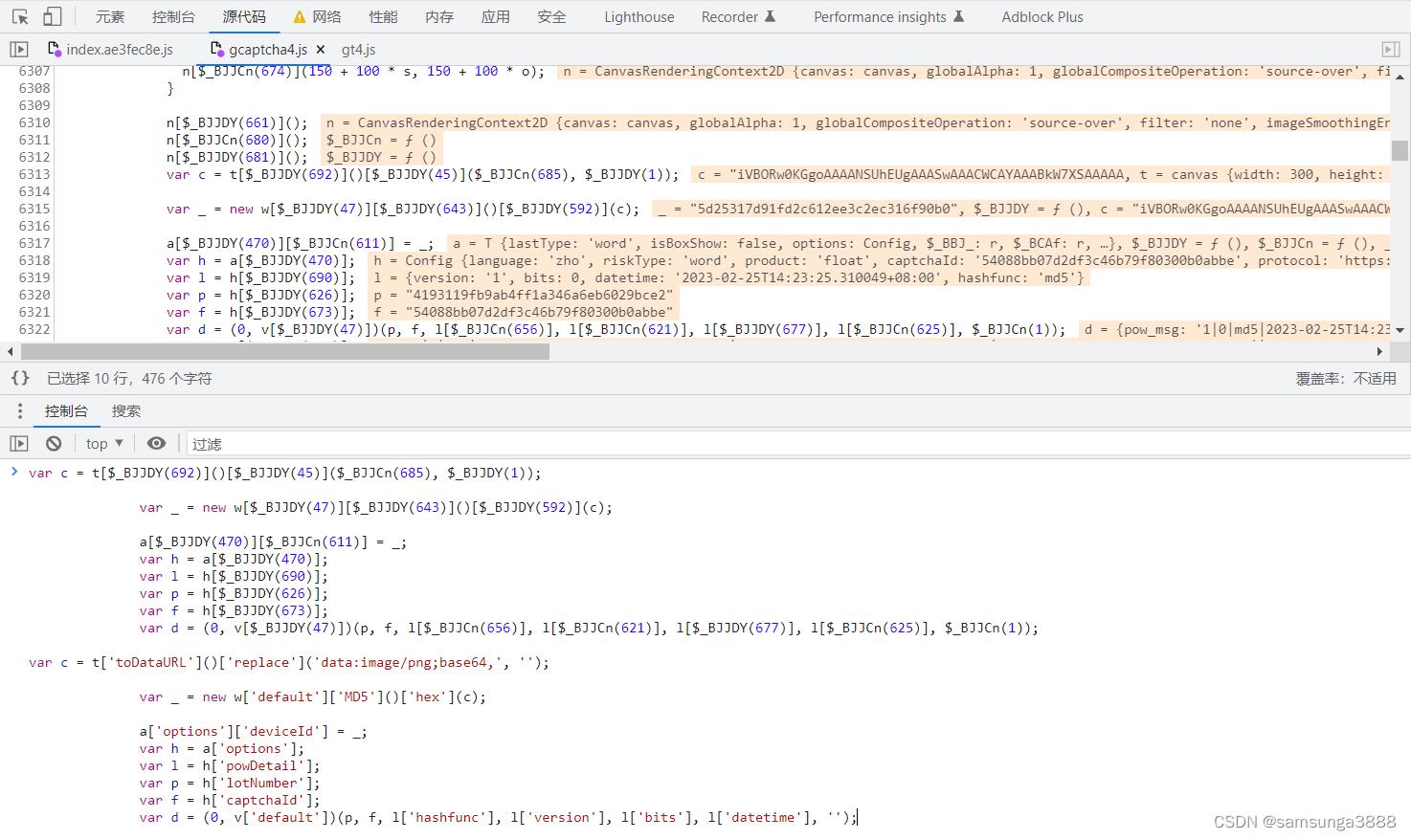This screenshot has width=1411, height=840.
Task: Click the console input prompt chevron
Action: point(13,472)
